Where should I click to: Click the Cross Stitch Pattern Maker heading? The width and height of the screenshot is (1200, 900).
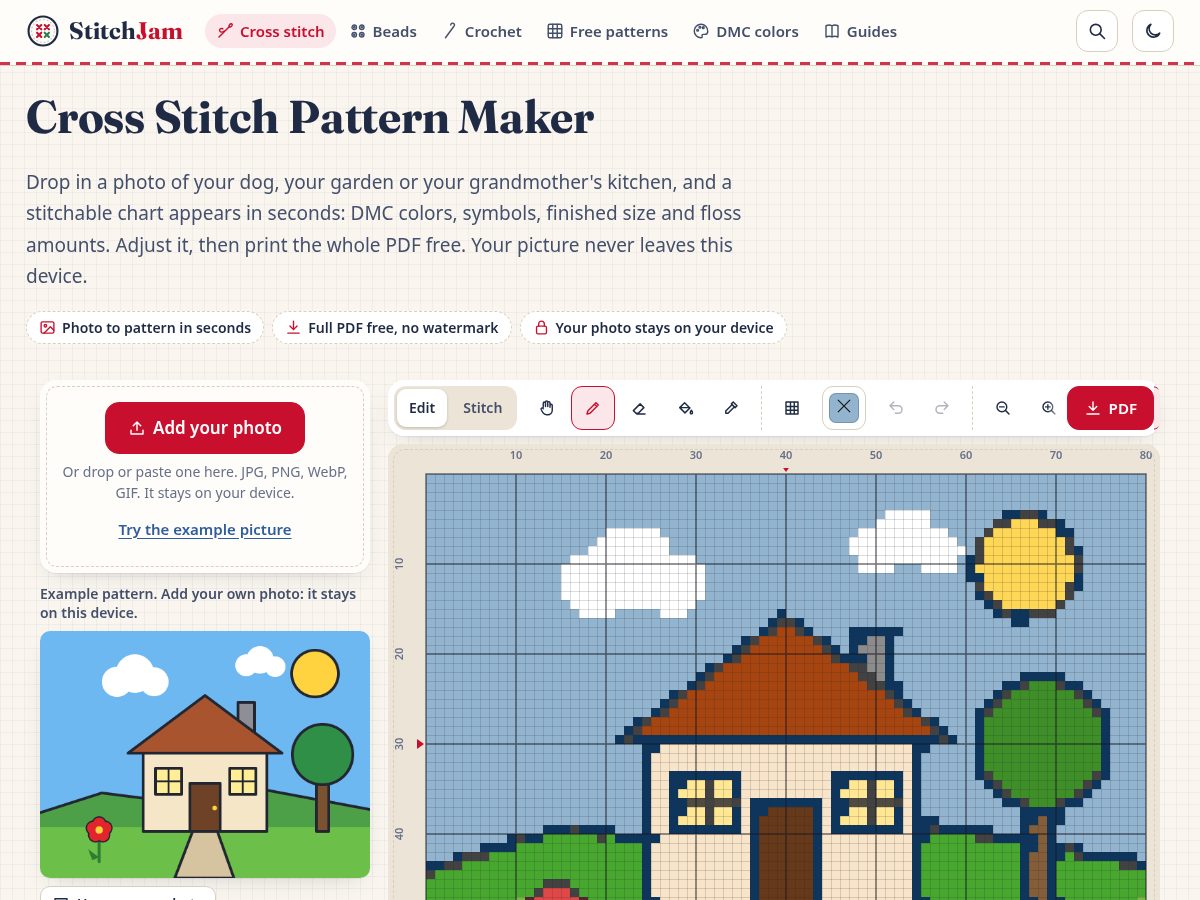pyautogui.click(x=310, y=118)
